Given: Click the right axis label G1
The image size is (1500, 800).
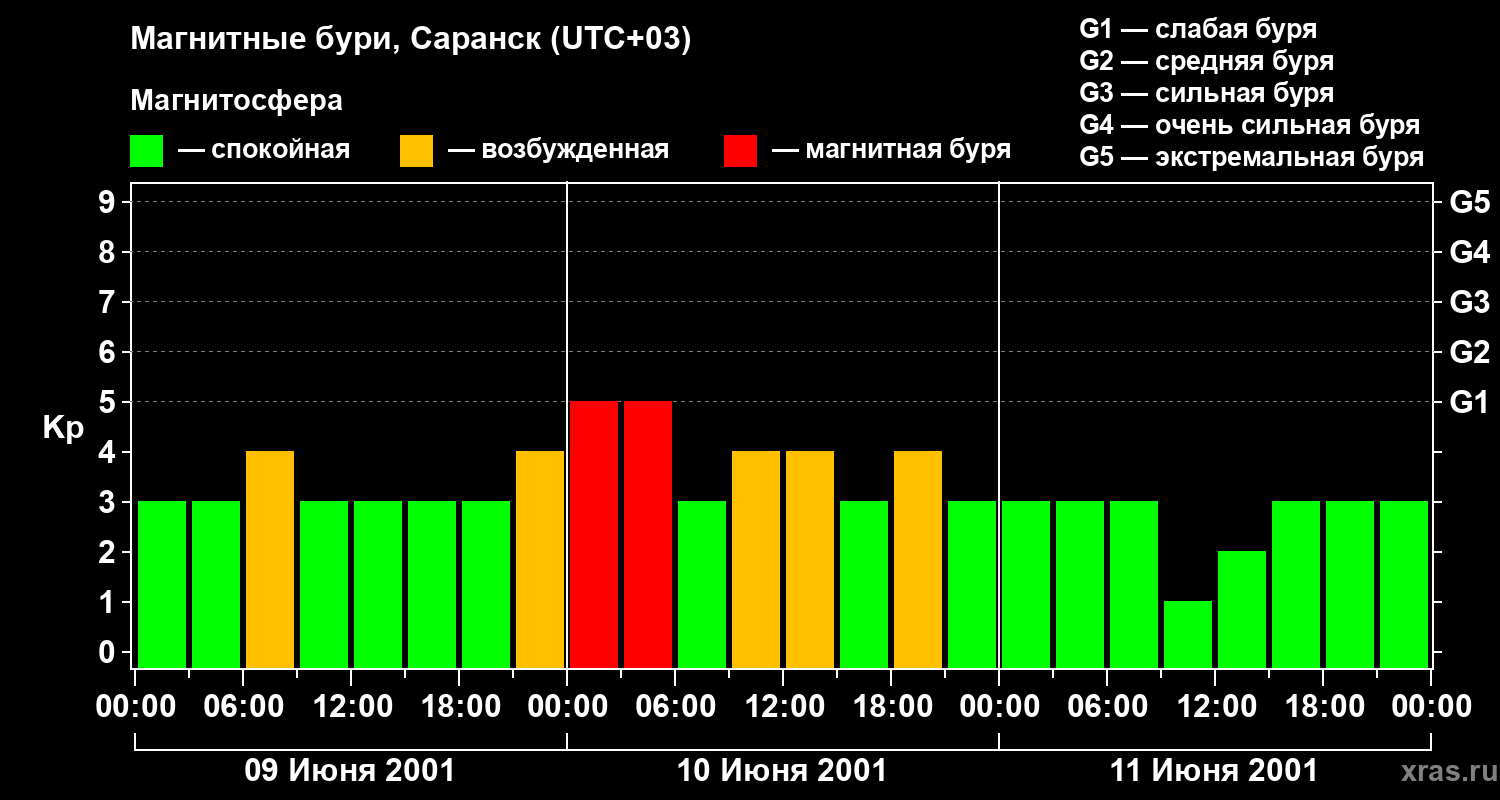Looking at the screenshot, I should (1469, 402).
